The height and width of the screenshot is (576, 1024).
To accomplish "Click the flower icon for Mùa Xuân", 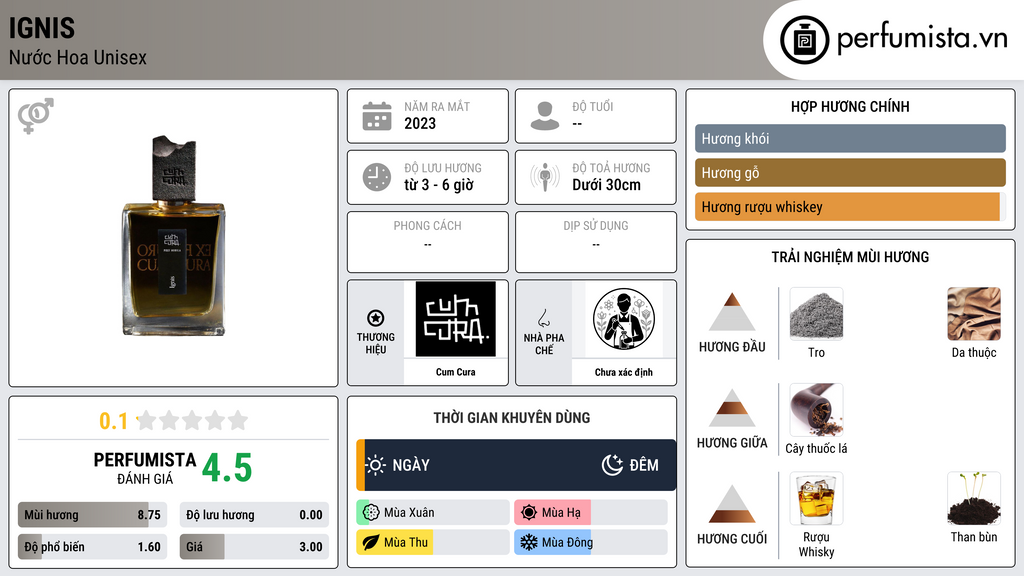I will tap(371, 513).
